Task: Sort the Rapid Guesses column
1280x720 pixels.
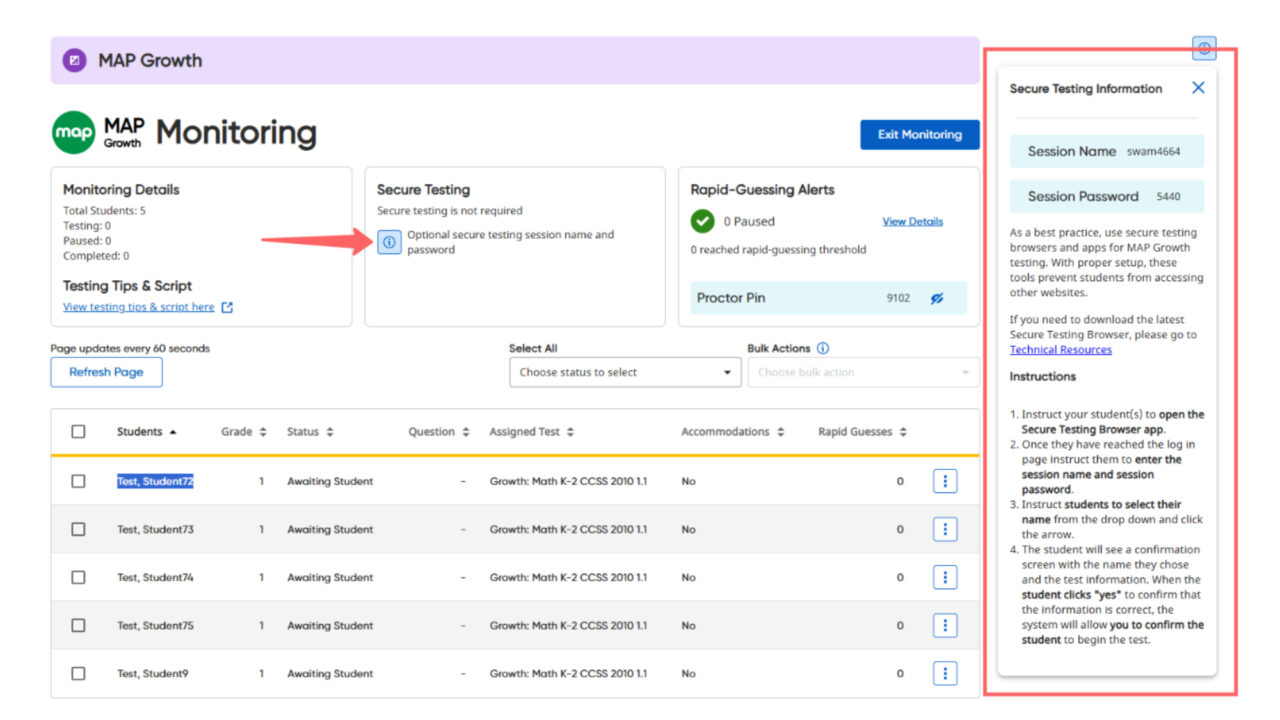Action: click(903, 432)
